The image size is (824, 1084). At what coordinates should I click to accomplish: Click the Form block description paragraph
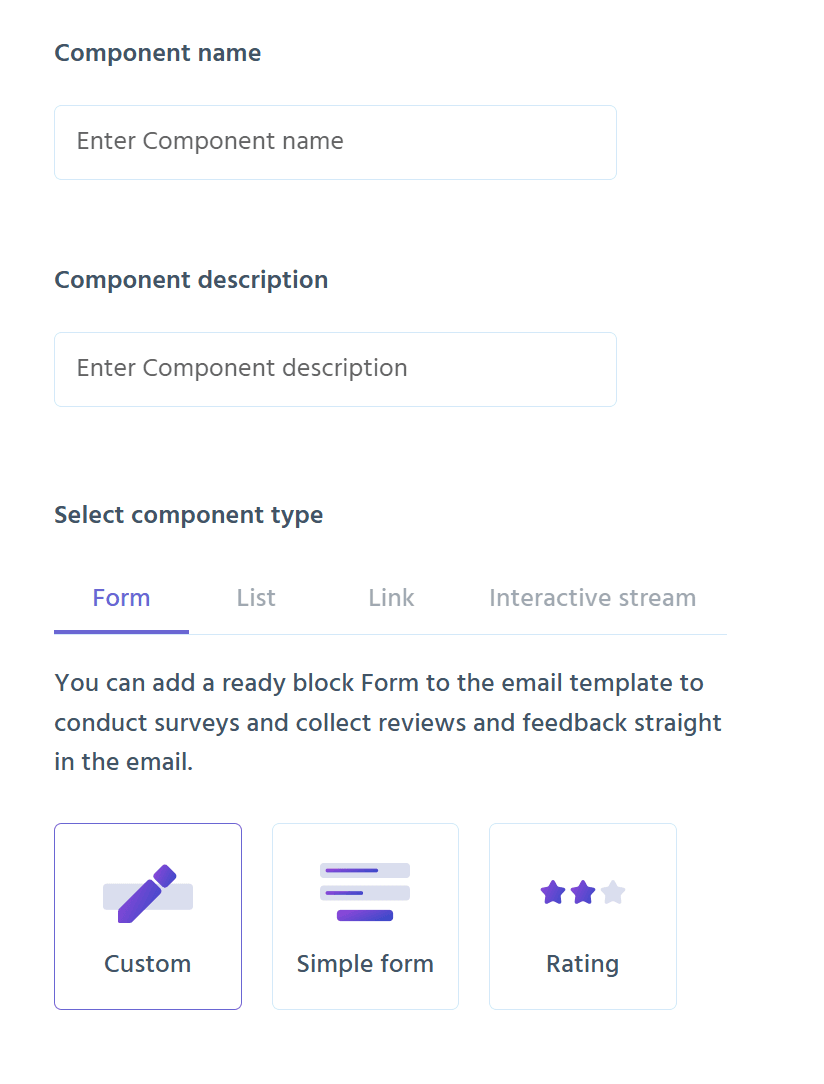pyautogui.click(x=388, y=722)
